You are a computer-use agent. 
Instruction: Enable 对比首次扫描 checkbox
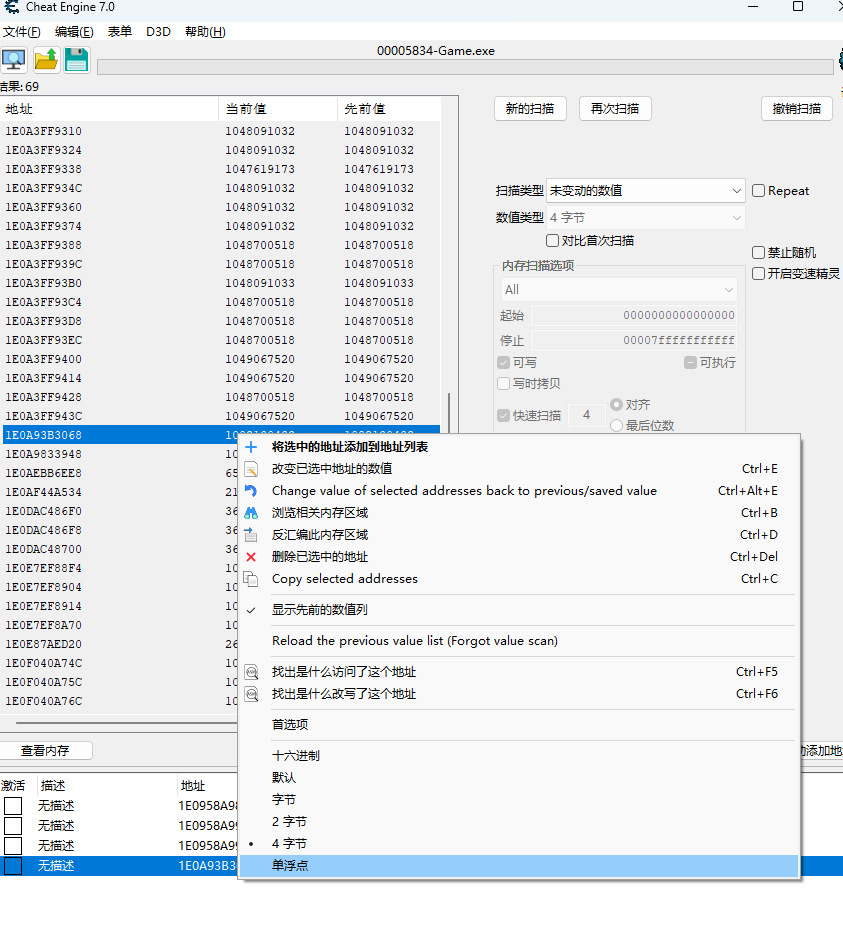tap(553, 240)
